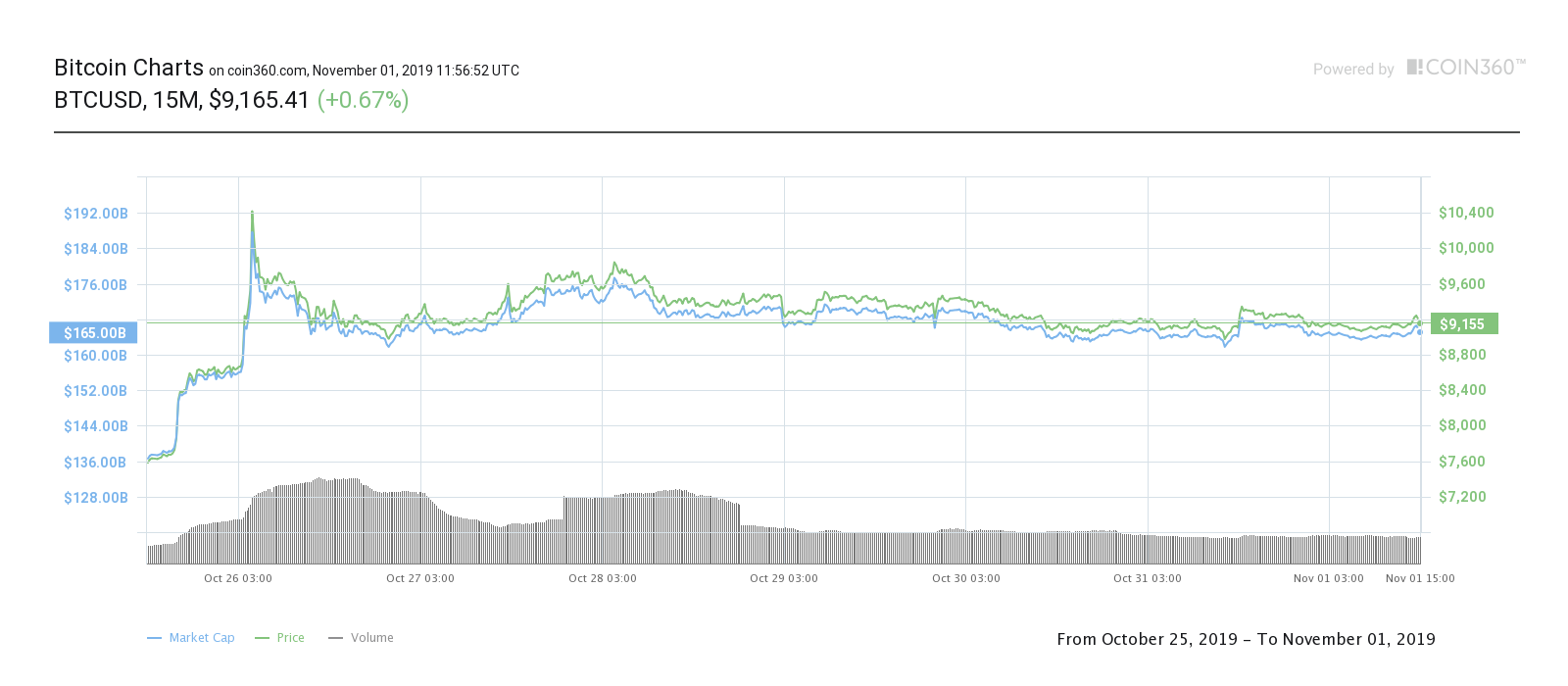Click the $165.00B market cap marker
This screenshot has width=1568, height=686.
(94, 333)
